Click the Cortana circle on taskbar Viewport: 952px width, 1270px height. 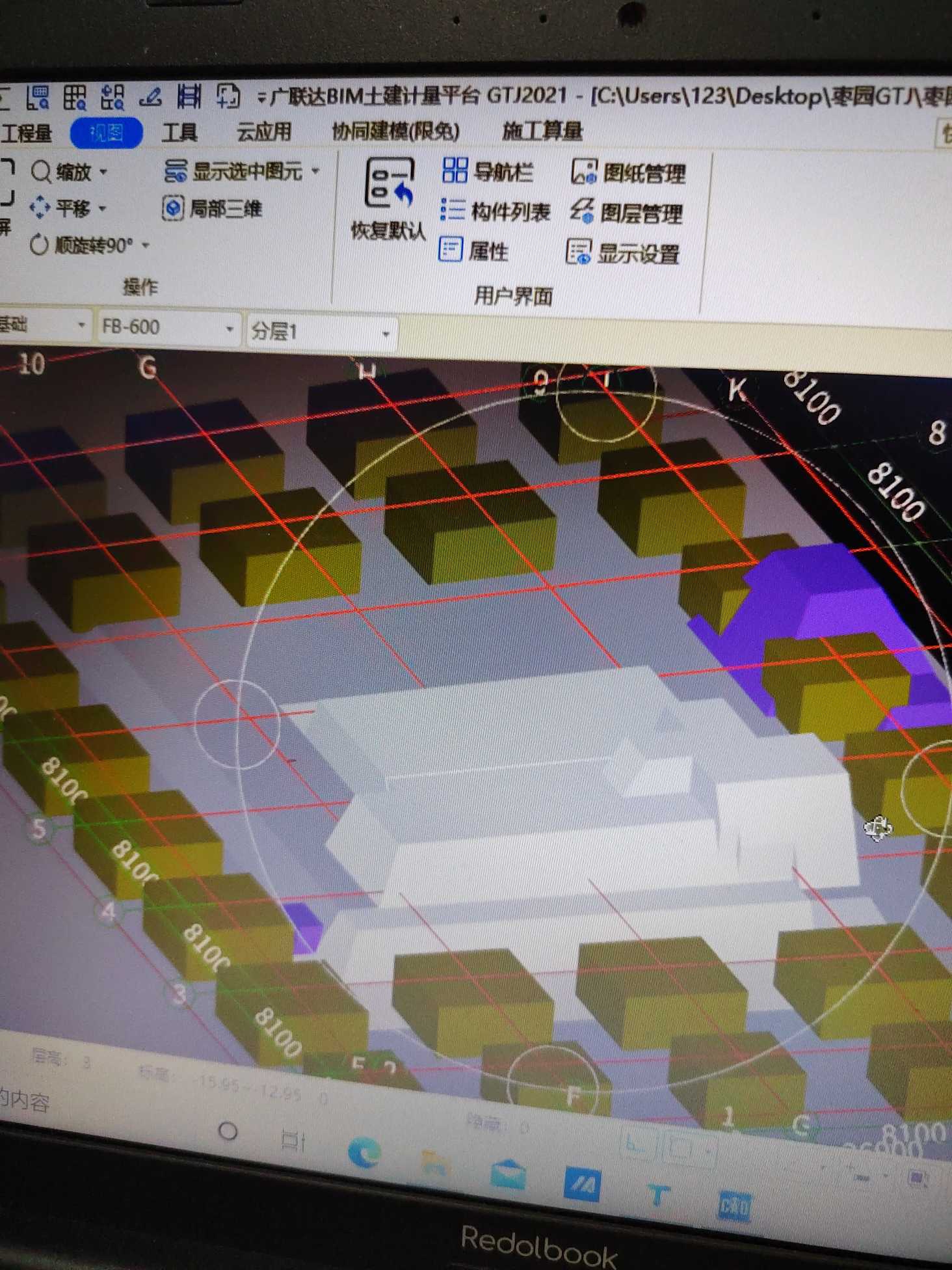coord(228,1131)
